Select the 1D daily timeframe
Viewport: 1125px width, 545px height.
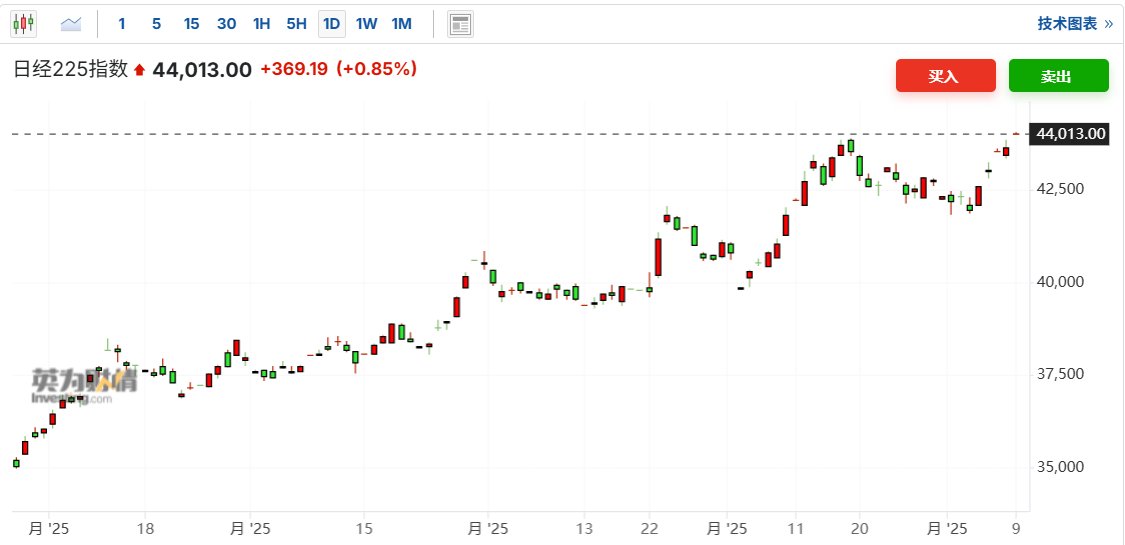[331, 24]
